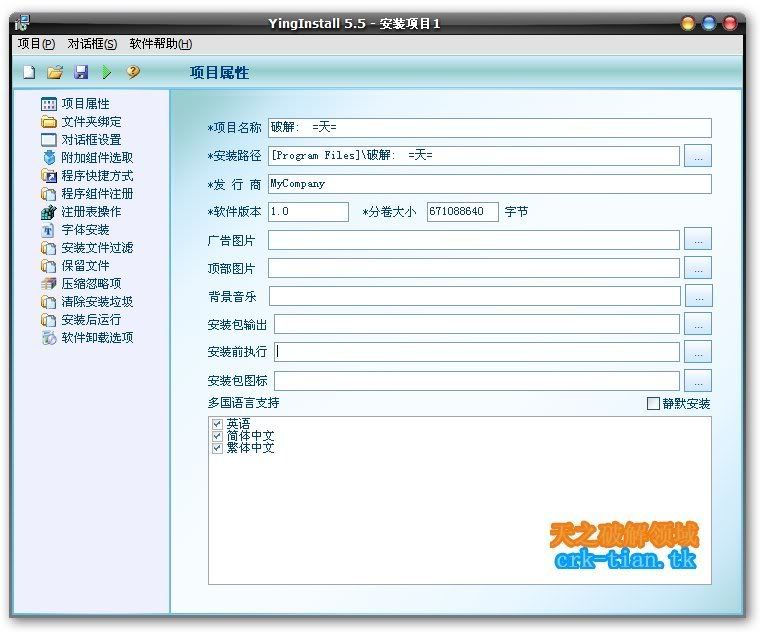Enable the 静默安装 checkbox
Image resolution: width=760 pixels, height=632 pixels.
pos(654,404)
